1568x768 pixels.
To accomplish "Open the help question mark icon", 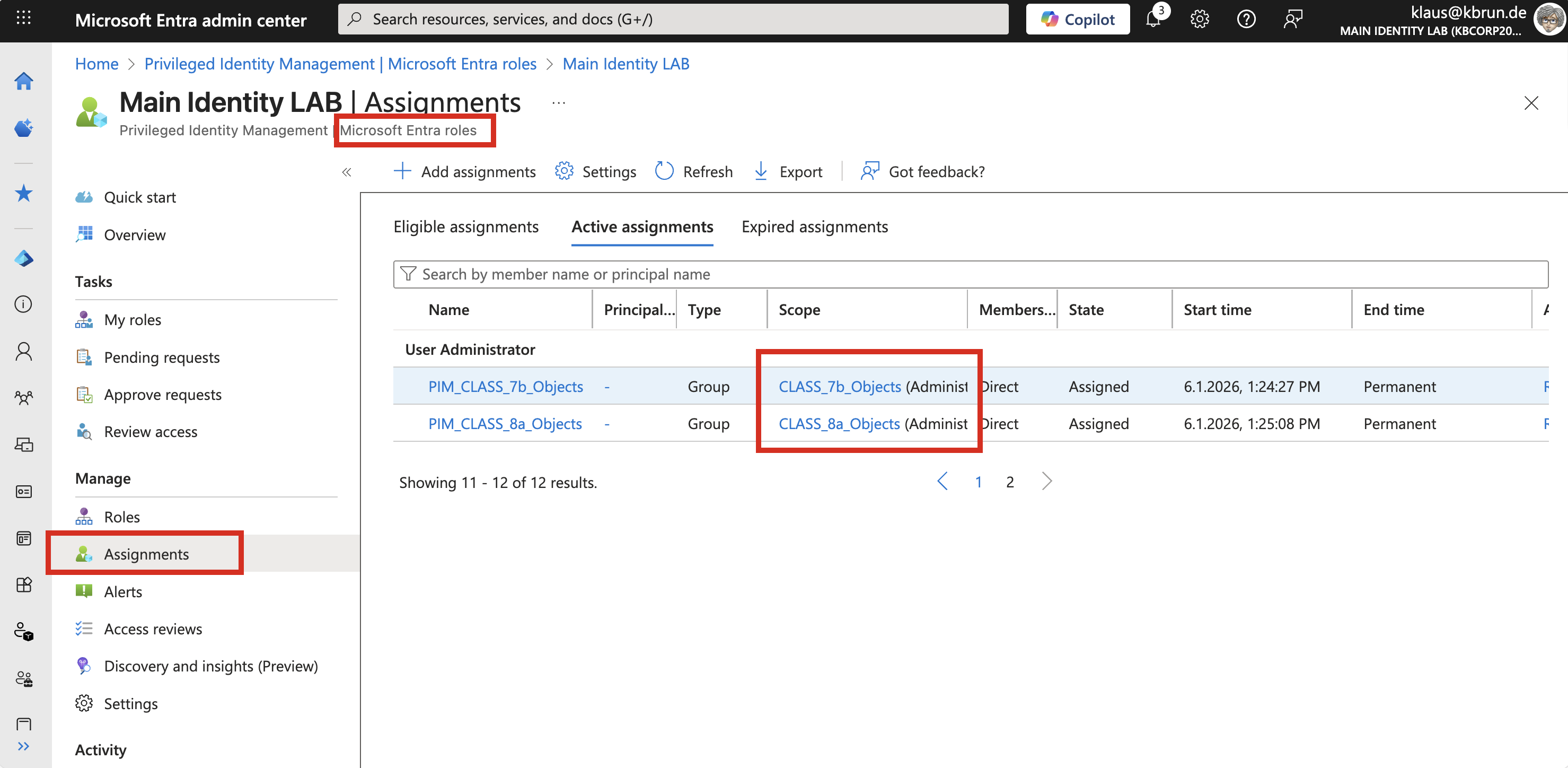I will click(1246, 20).
